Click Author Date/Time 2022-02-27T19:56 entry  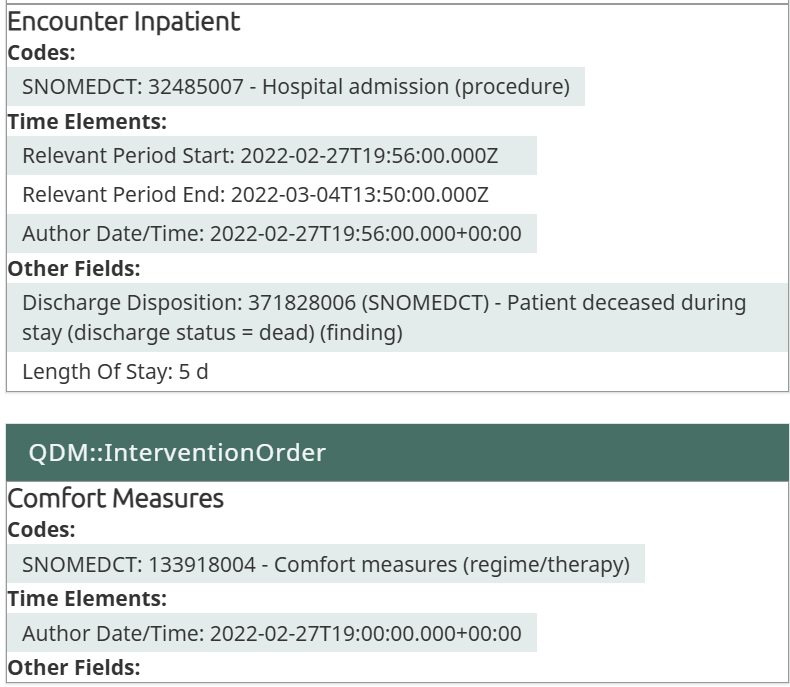[272, 234]
